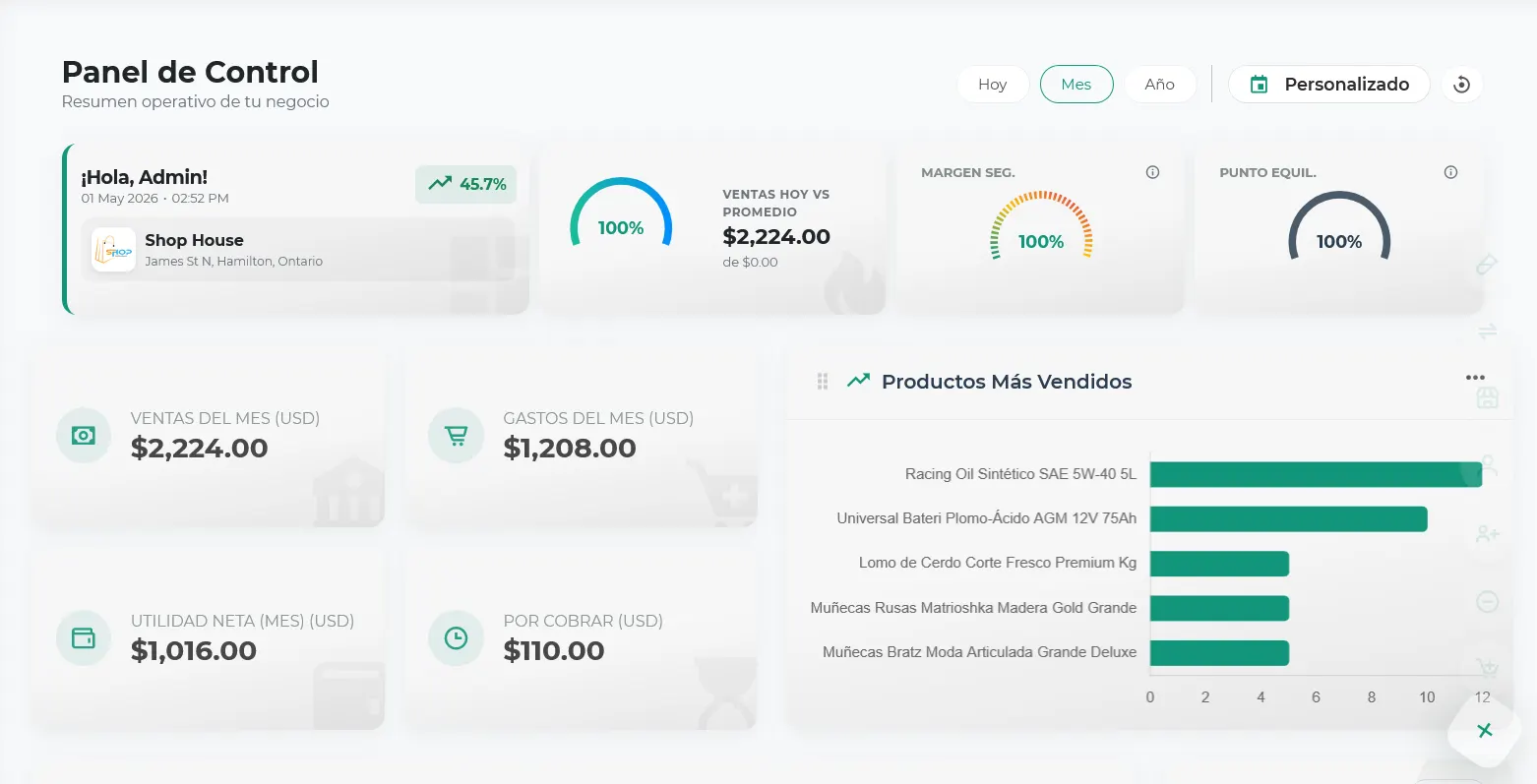The height and width of the screenshot is (784, 1537).
Task: Open the Ventas del Mes card
Action: coord(209,437)
